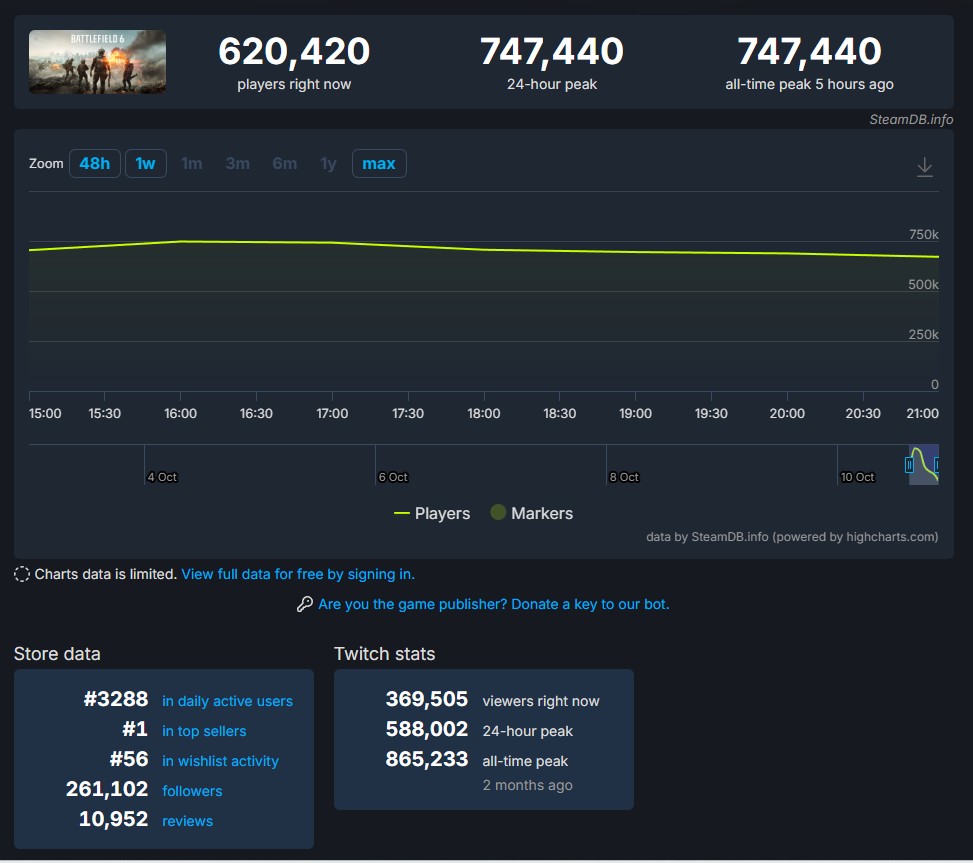Click the 6 Oct label in navigator
This screenshot has width=973, height=863.
[x=393, y=477]
